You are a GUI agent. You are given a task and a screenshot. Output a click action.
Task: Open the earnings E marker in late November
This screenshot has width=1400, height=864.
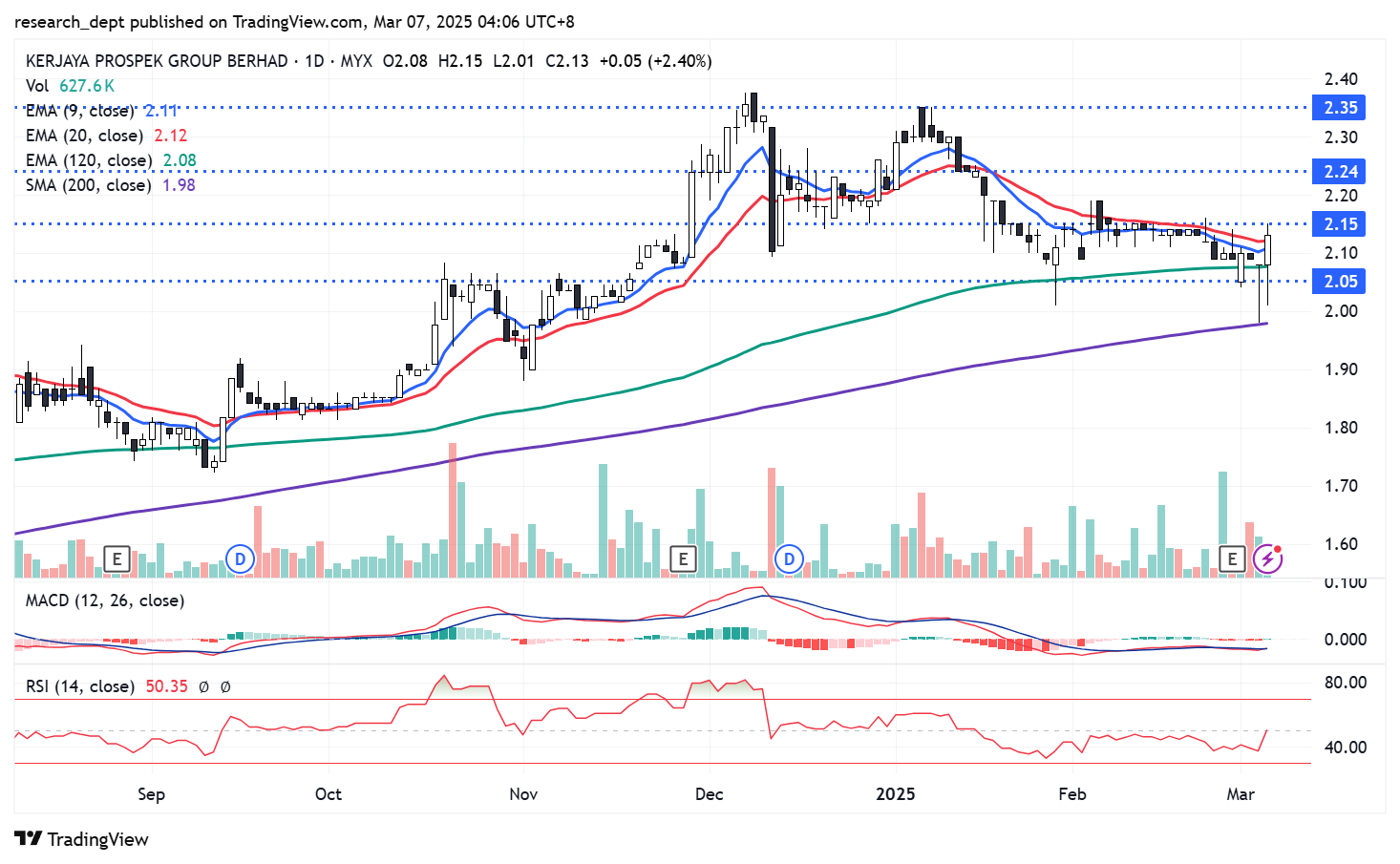[x=683, y=558]
